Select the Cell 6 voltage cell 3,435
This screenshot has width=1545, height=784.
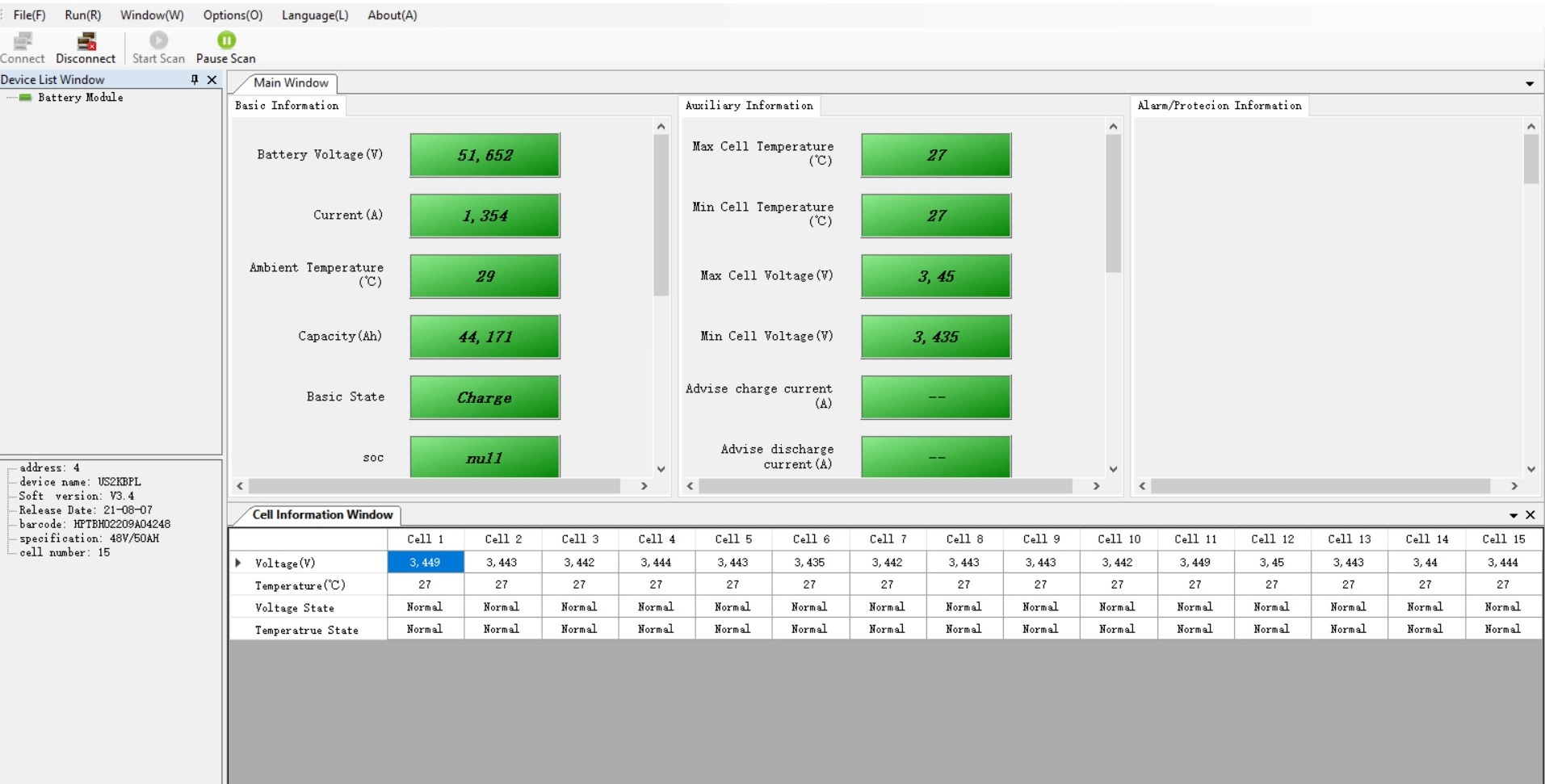[809, 563]
